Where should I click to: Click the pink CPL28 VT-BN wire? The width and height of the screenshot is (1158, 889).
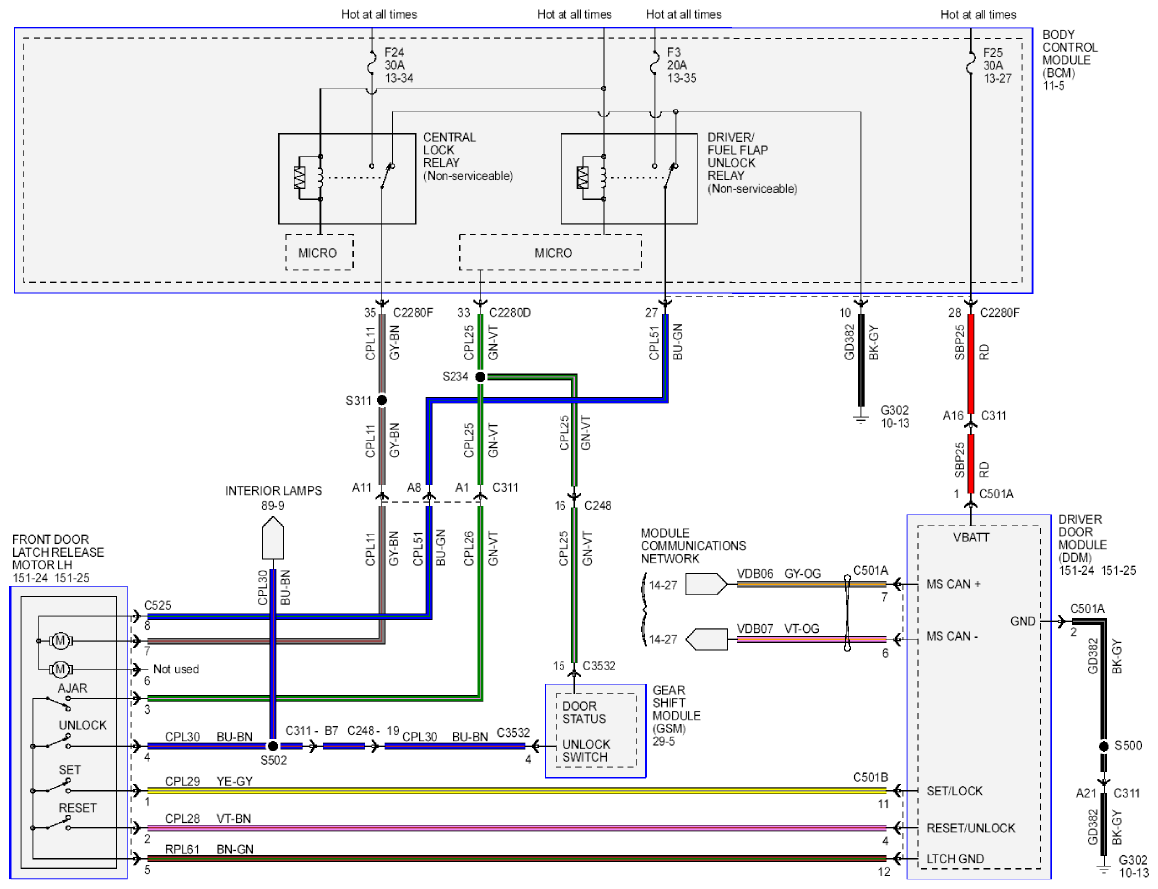pos(517,828)
